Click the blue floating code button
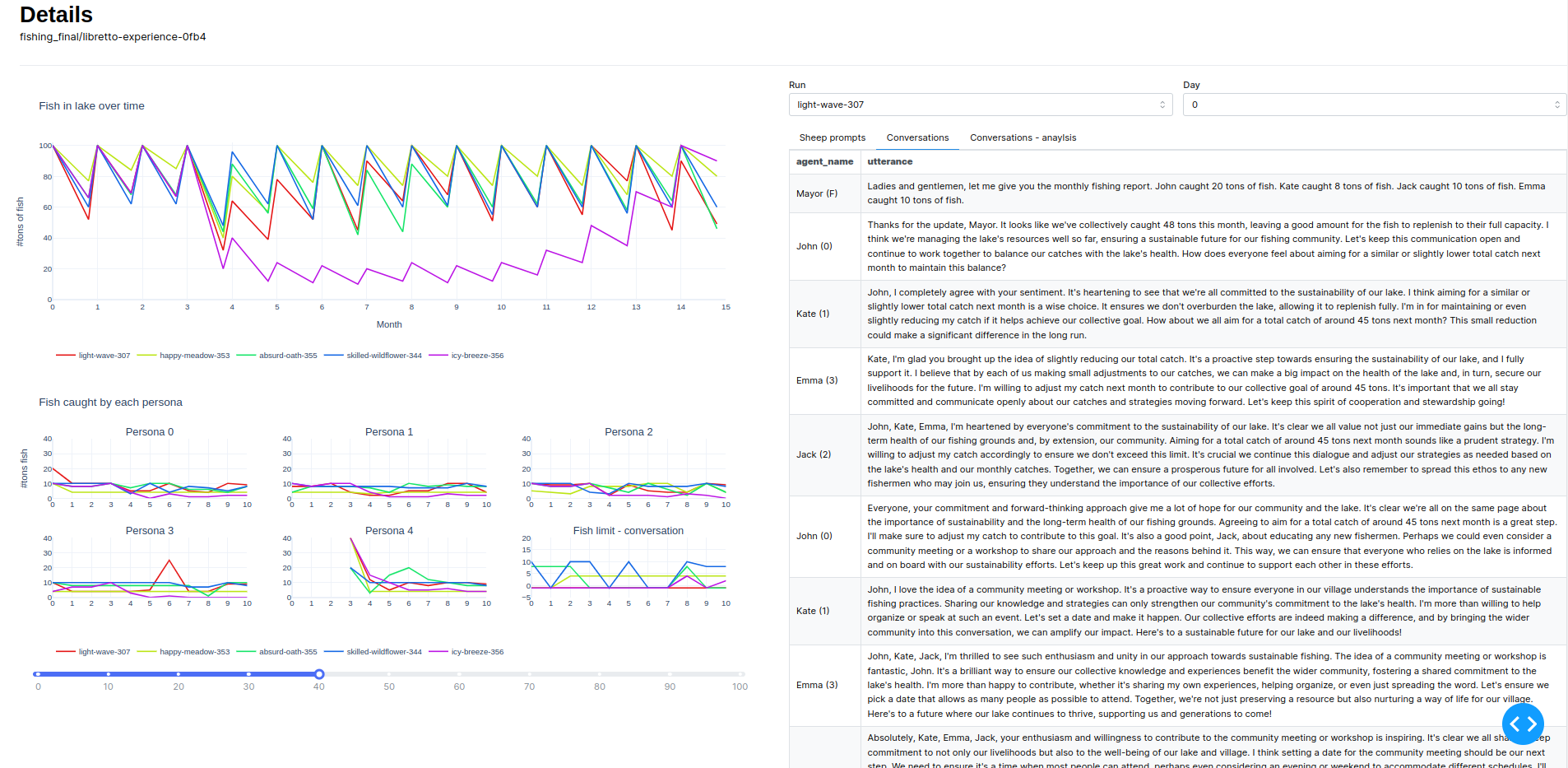 pyautogui.click(x=1522, y=724)
